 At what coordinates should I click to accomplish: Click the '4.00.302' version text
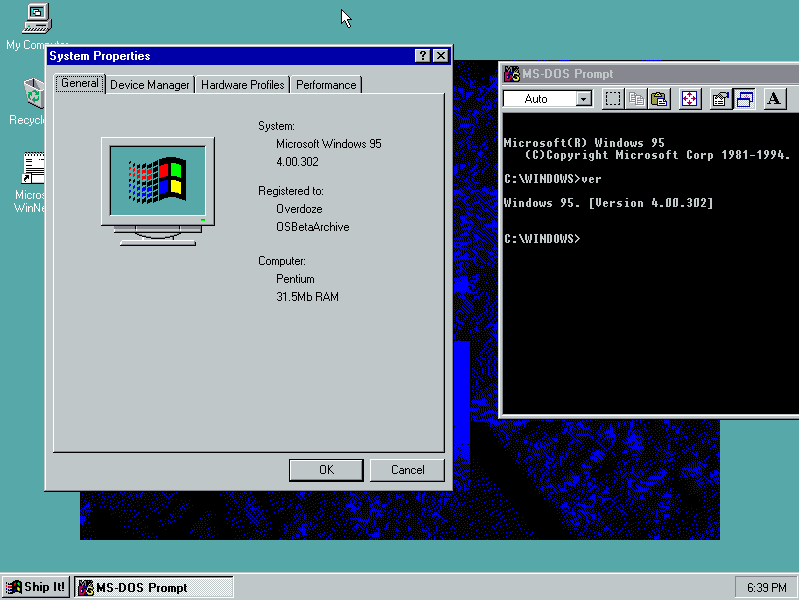click(x=297, y=162)
